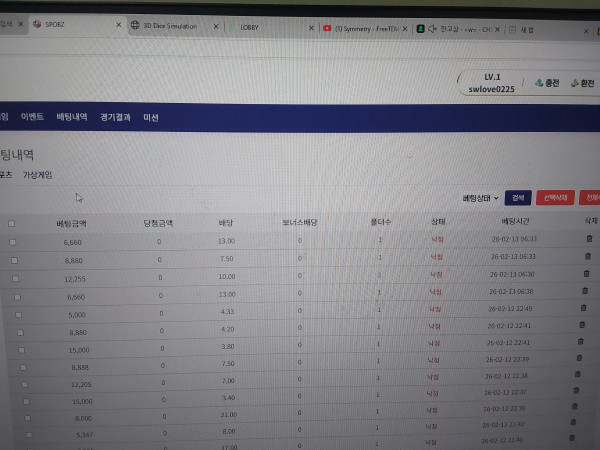Click the swlove0225 user profile box
600x450 pixels.
pyautogui.click(x=489, y=83)
